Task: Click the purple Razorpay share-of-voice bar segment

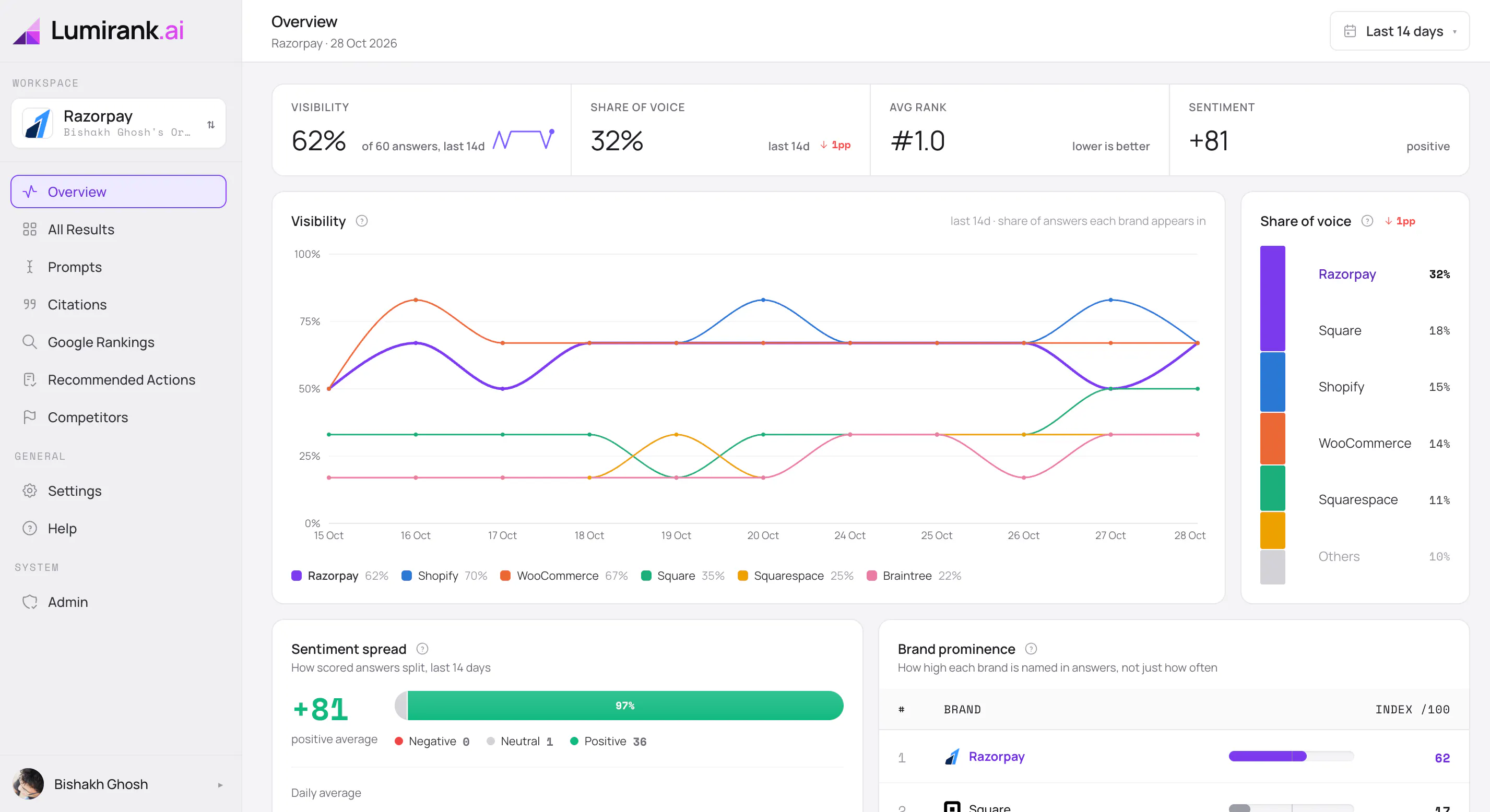Action: coord(1272,298)
